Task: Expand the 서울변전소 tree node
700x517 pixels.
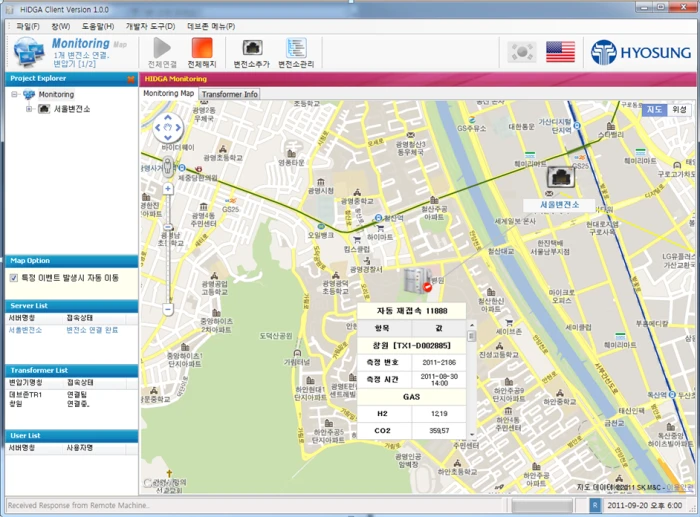Action: point(29,108)
